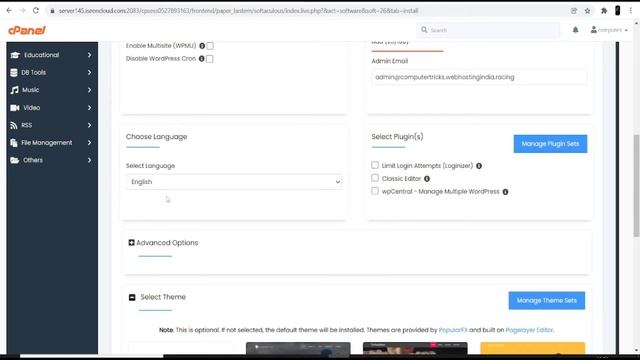
Task: Open the PopularFX link
Action: [453, 330]
